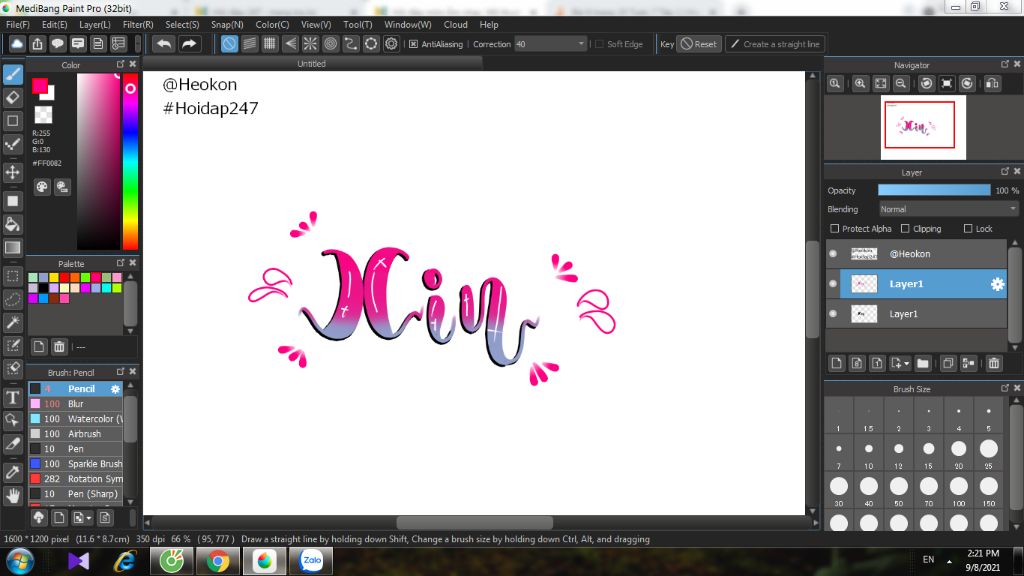Open the Filter menu
This screenshot has width=1024, height=576.
[138, 25]
